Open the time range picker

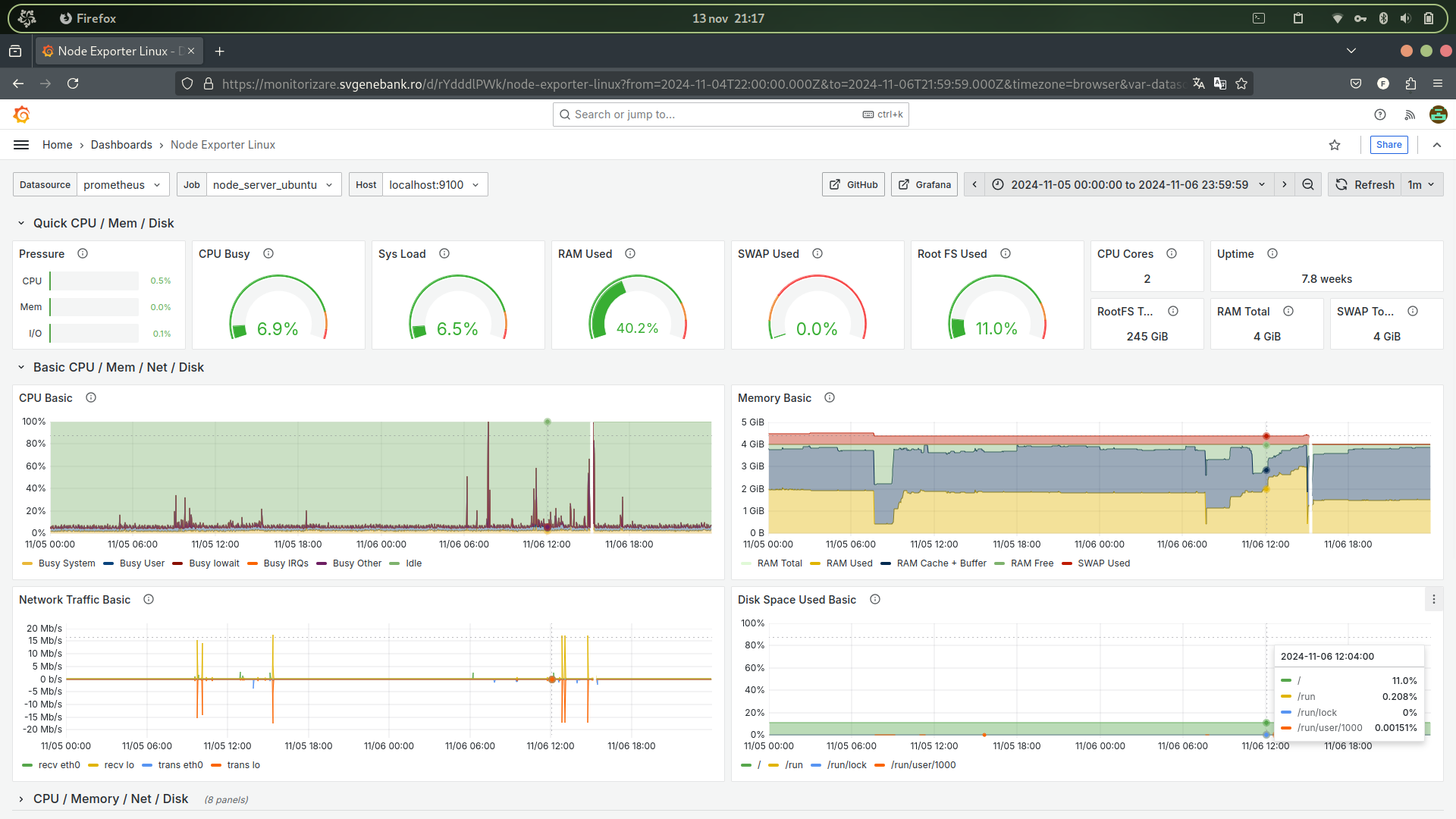tap(1129, 184)
